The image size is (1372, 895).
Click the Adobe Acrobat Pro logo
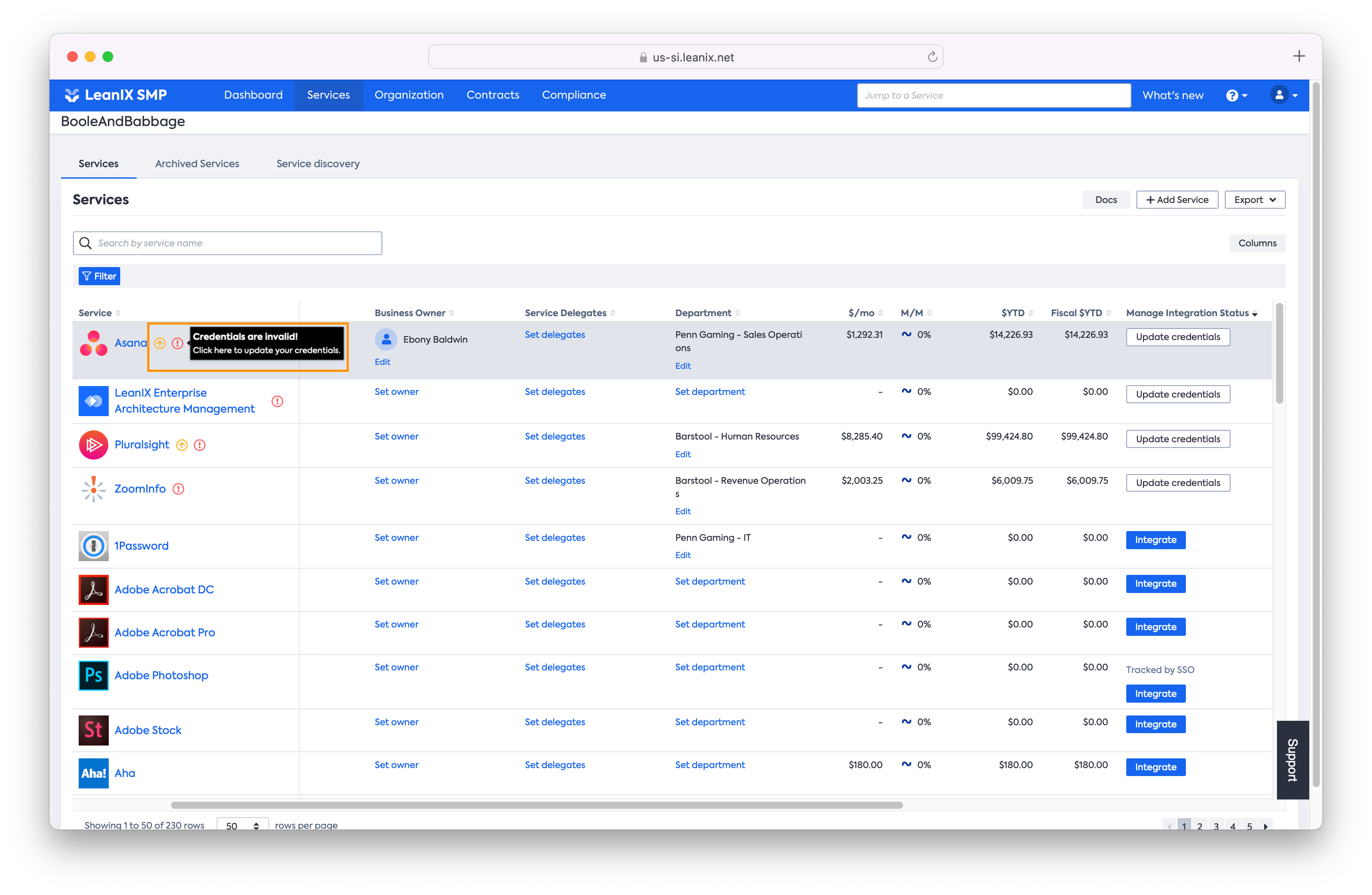click(x=93, y=632)
